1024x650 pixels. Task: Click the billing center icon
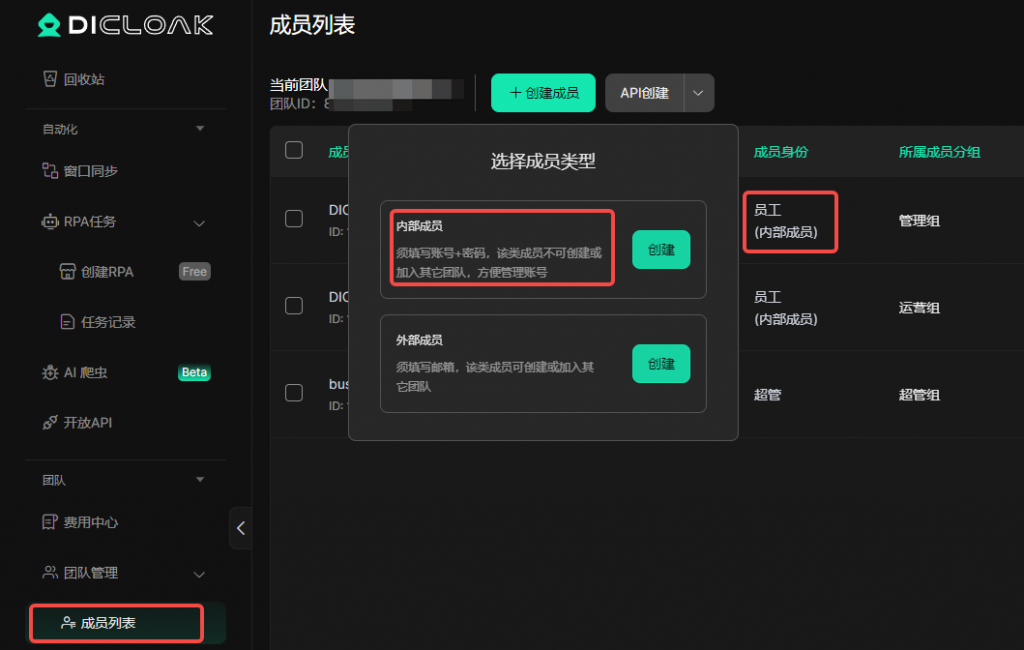click(50, 523)
